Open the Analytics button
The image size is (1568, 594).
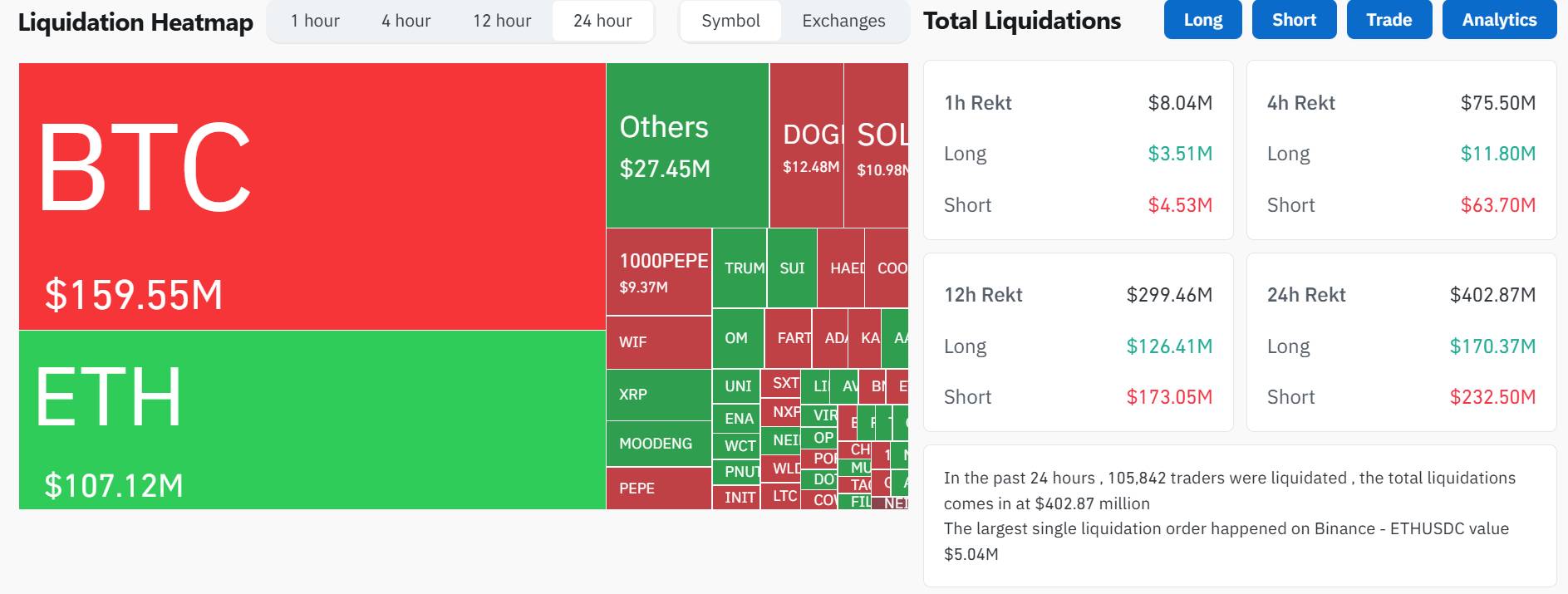[x=1499, y=20]
